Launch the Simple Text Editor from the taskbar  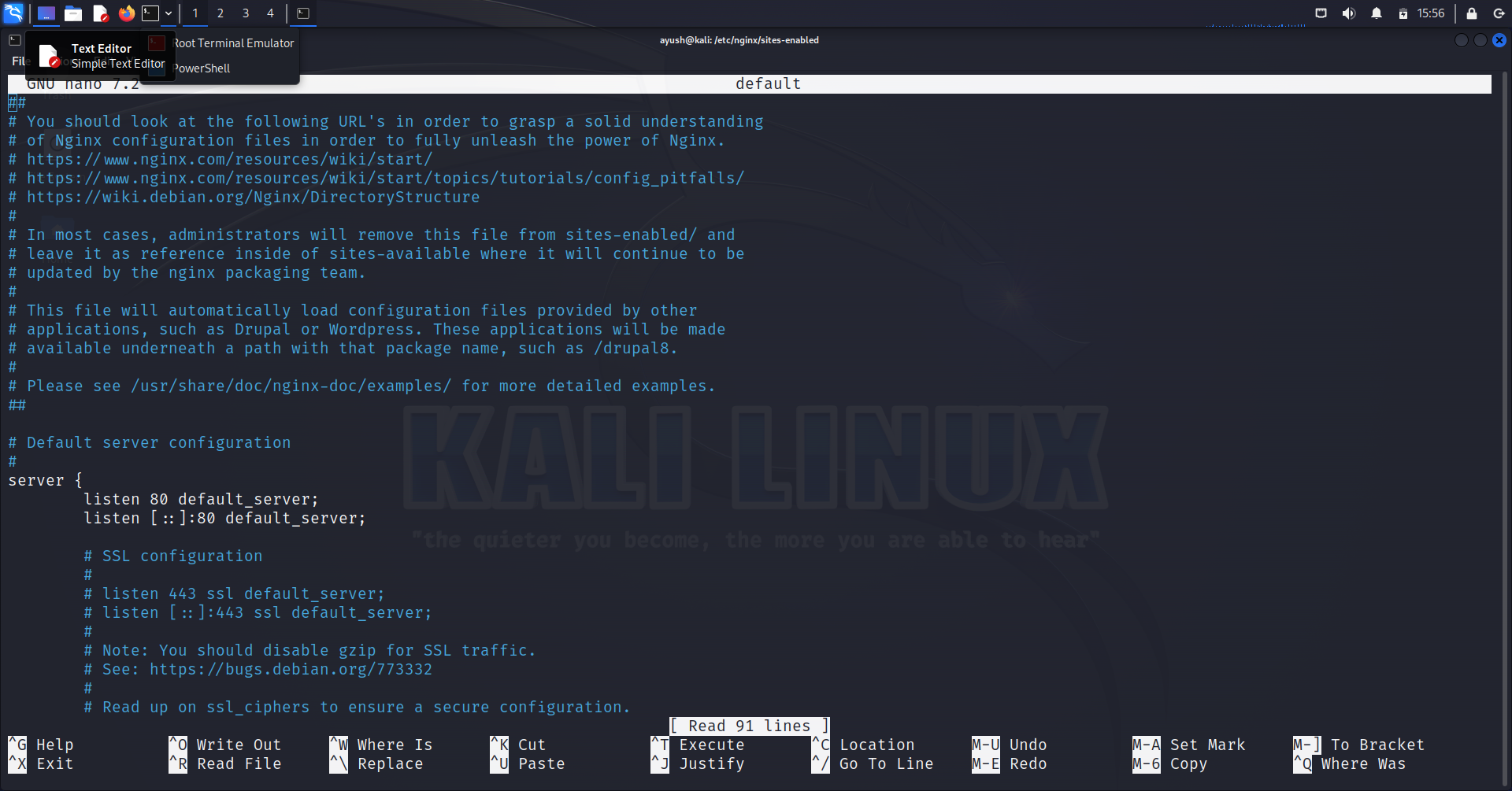point(100,13)
